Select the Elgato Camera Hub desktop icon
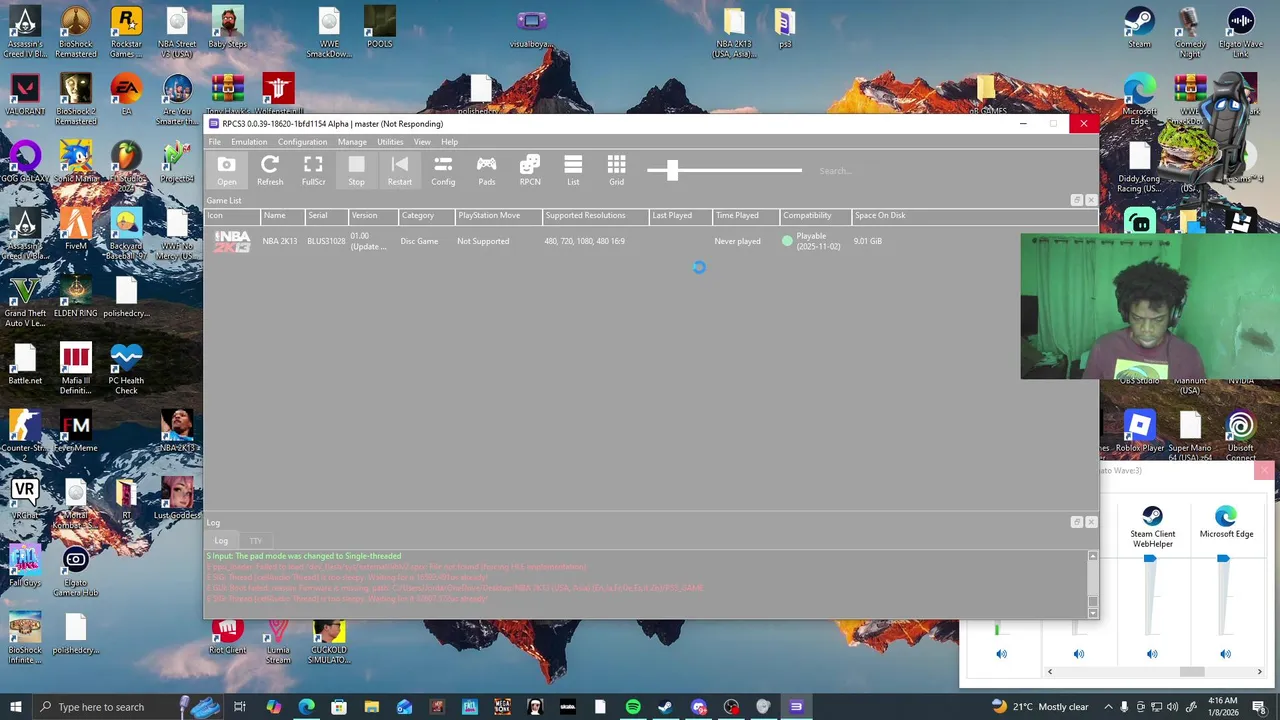Viewport: 1280px width, 720px height. 75,571
